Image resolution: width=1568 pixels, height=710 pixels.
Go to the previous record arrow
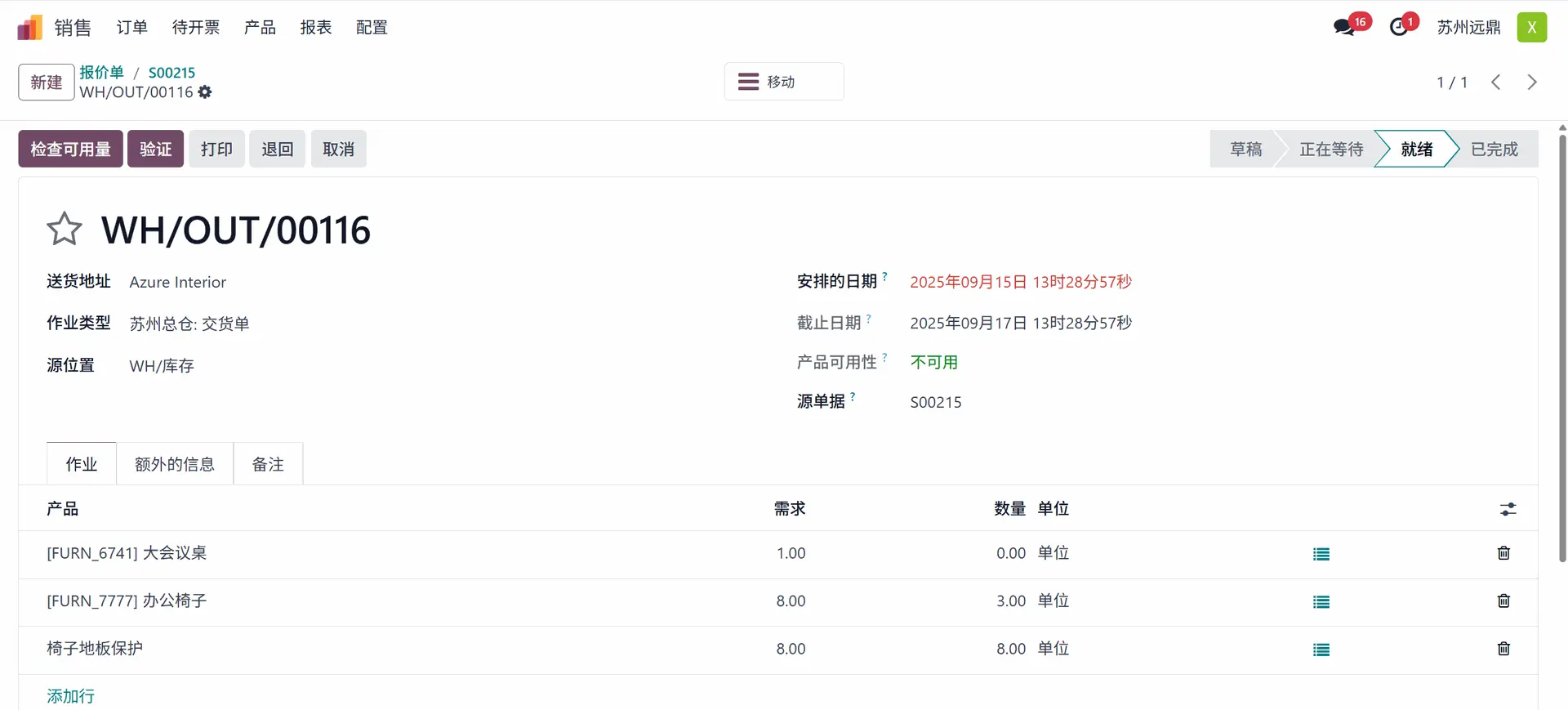click(1495, 83)
